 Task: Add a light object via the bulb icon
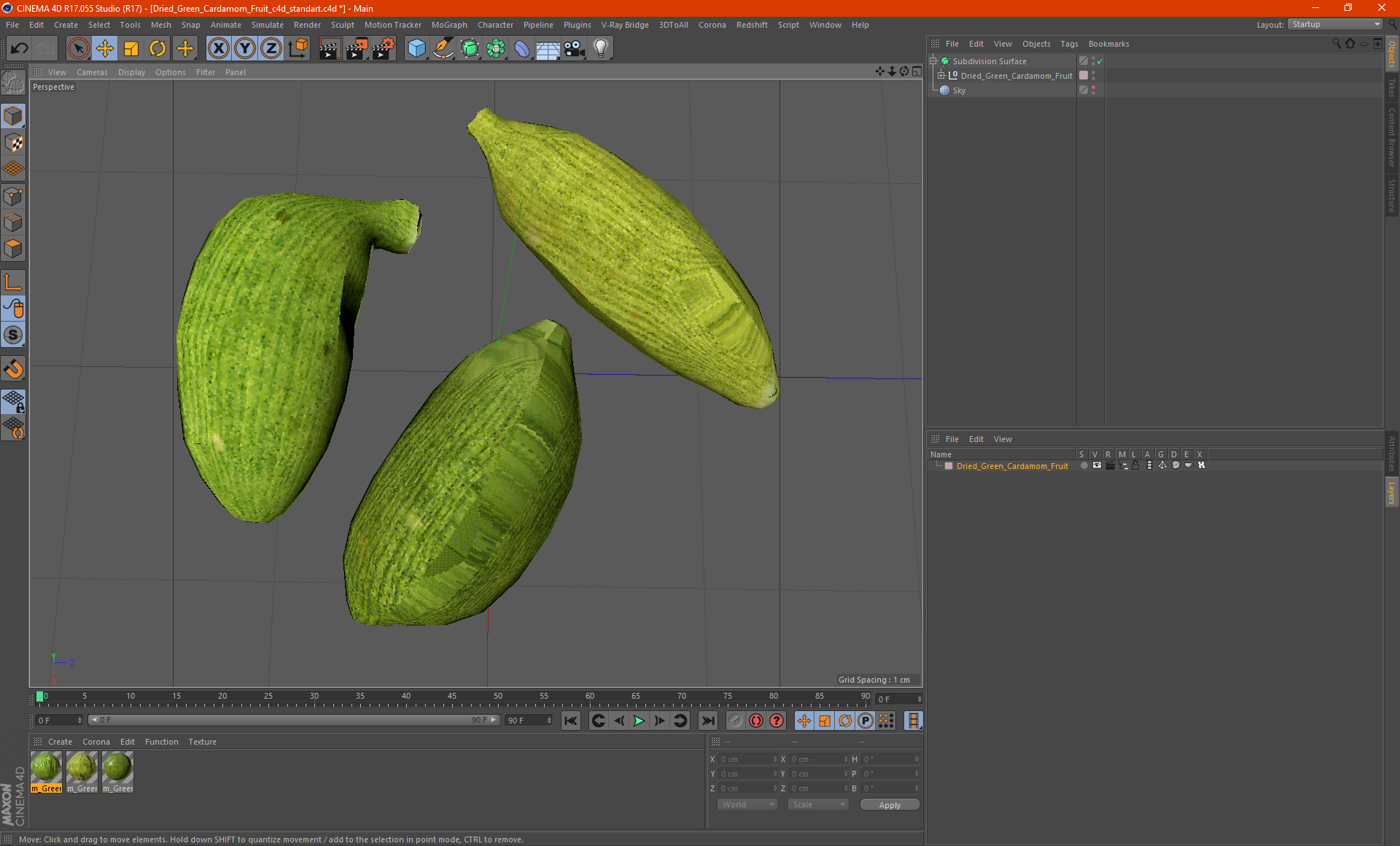(x=600, y=49)
